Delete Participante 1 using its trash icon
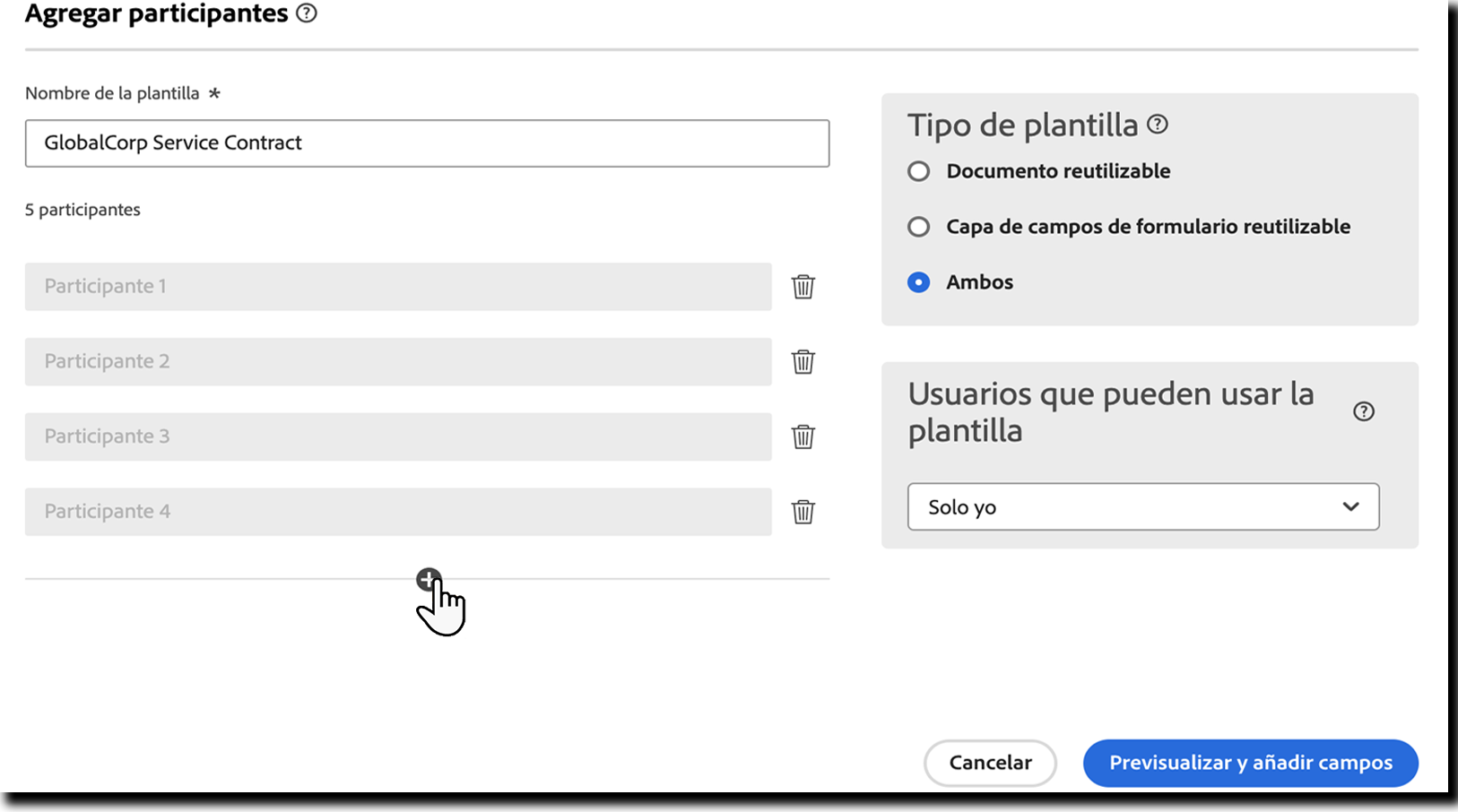This screenshot has width=1458, height=812. click(803, 287)
